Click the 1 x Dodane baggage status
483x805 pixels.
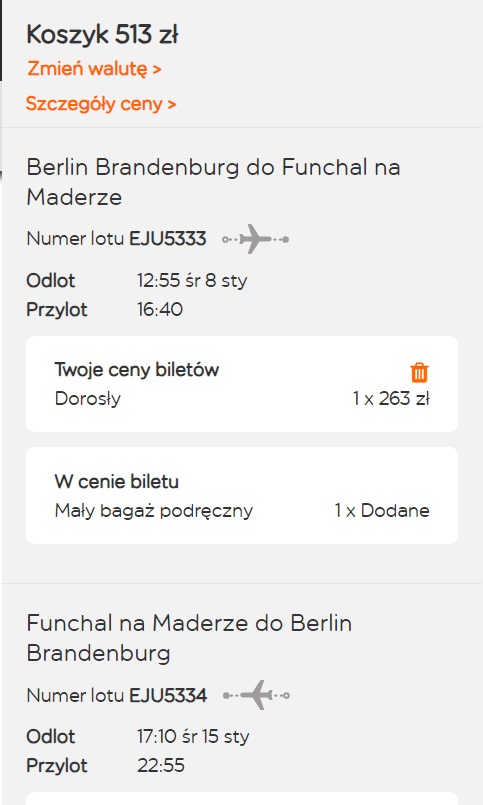tap(382, 510)
